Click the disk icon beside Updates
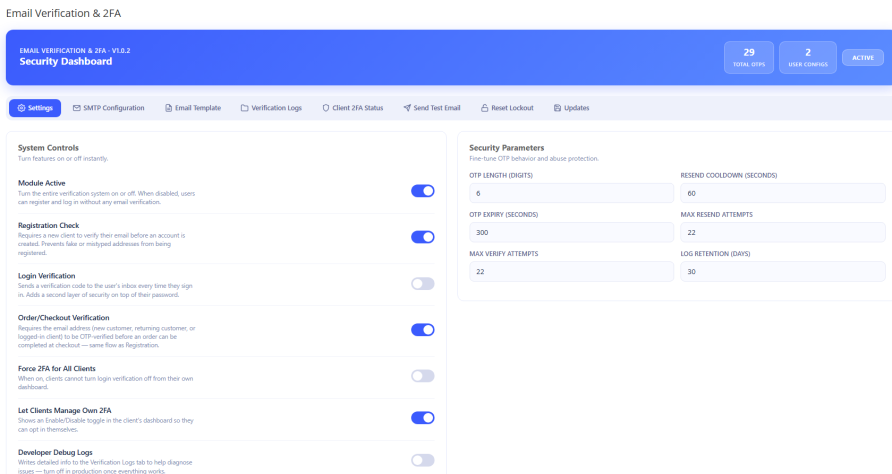The height and width of the screenshot is (474, 892). click(x=558, y=108)
